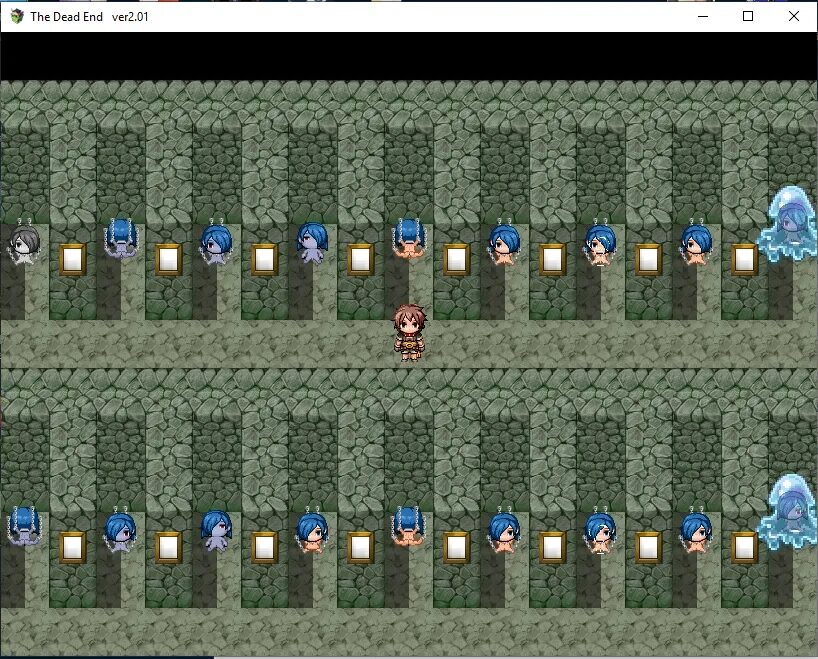
Task: Click the sixth gold-framed mirror from left, lower row
Action: point(552,547)
